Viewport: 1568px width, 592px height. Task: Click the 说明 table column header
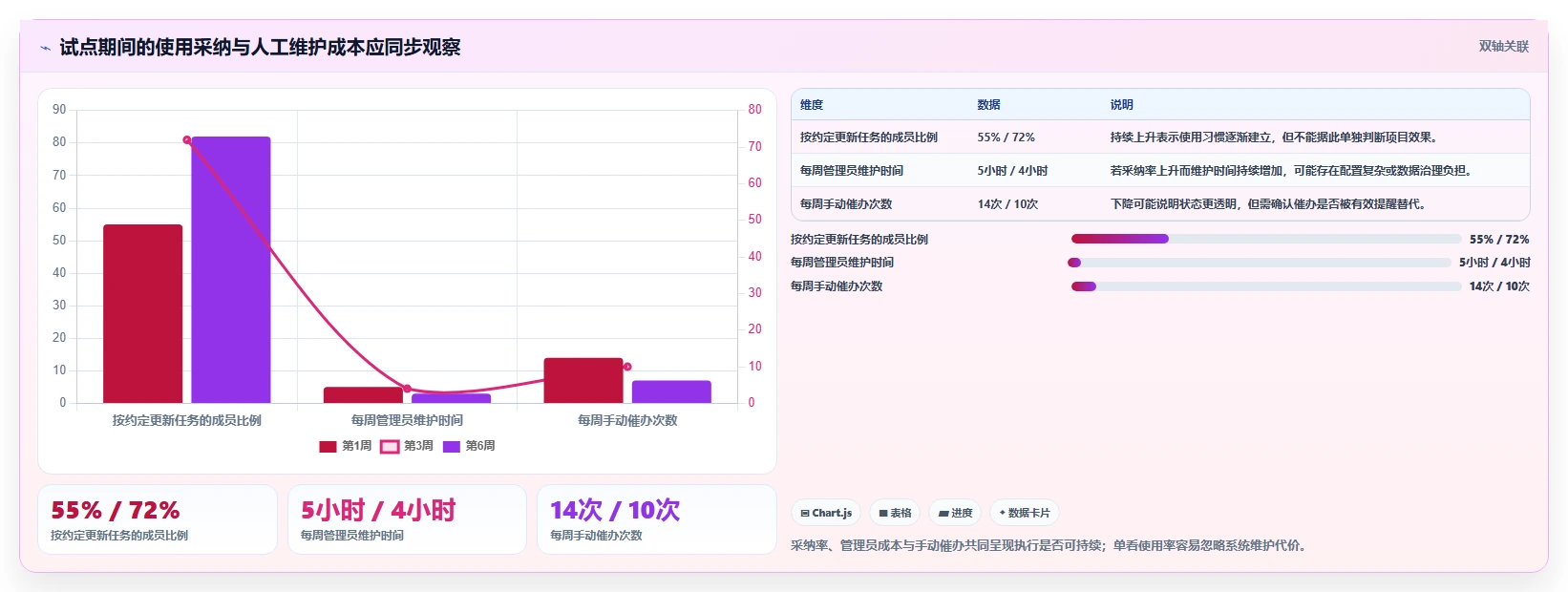pos(1122,105)
